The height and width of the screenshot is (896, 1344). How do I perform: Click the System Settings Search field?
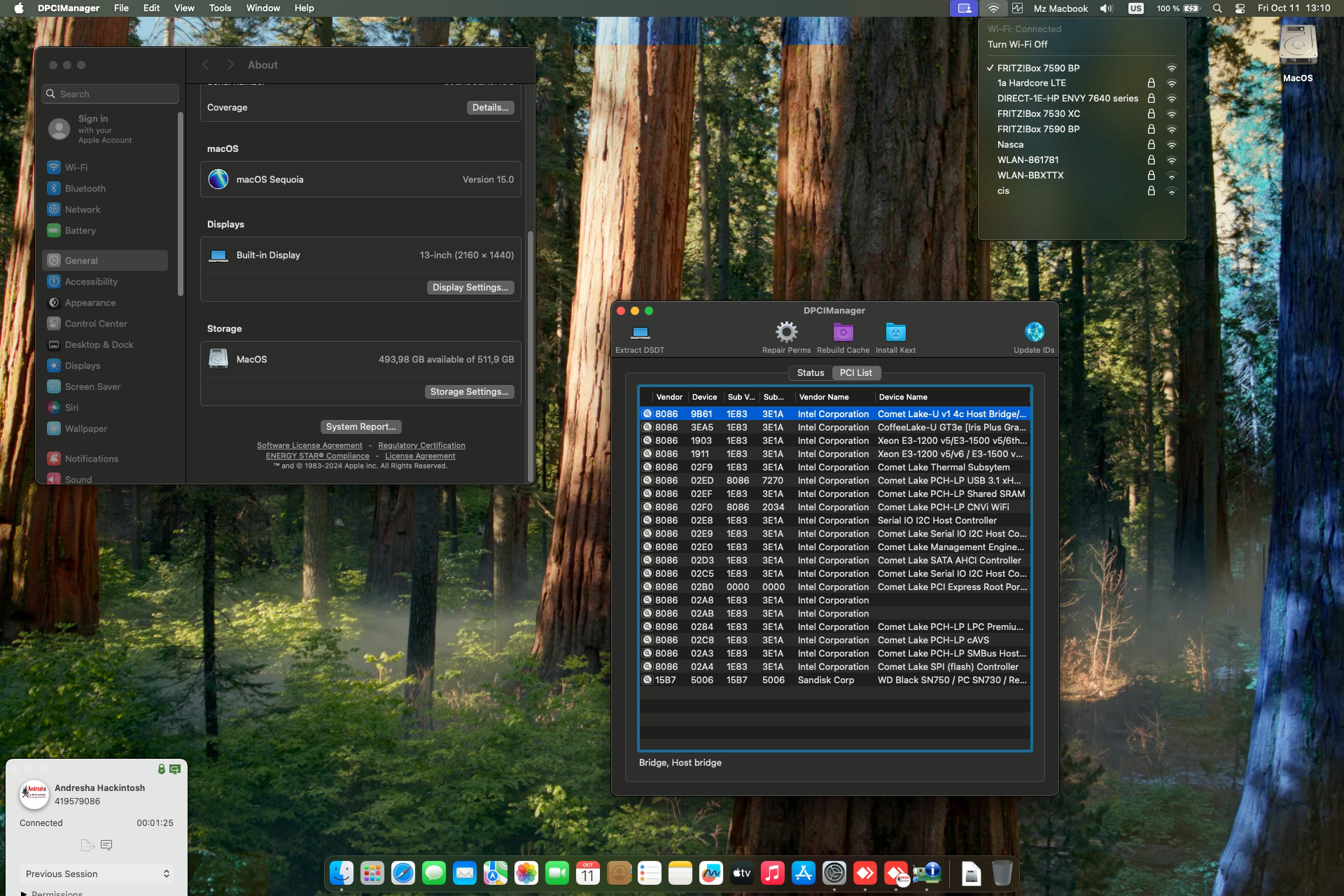111,94
